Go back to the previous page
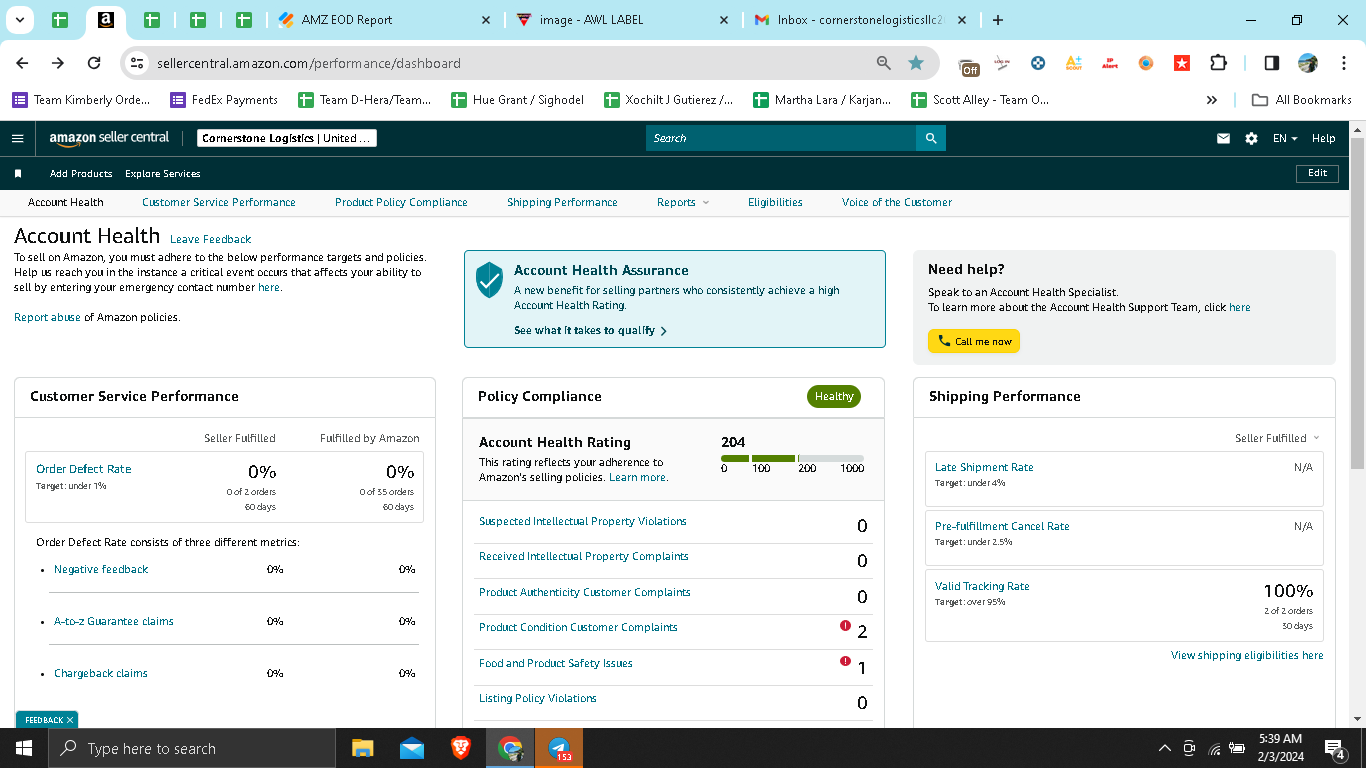Viewport: 1366px width, 768px height. point(22,63)
